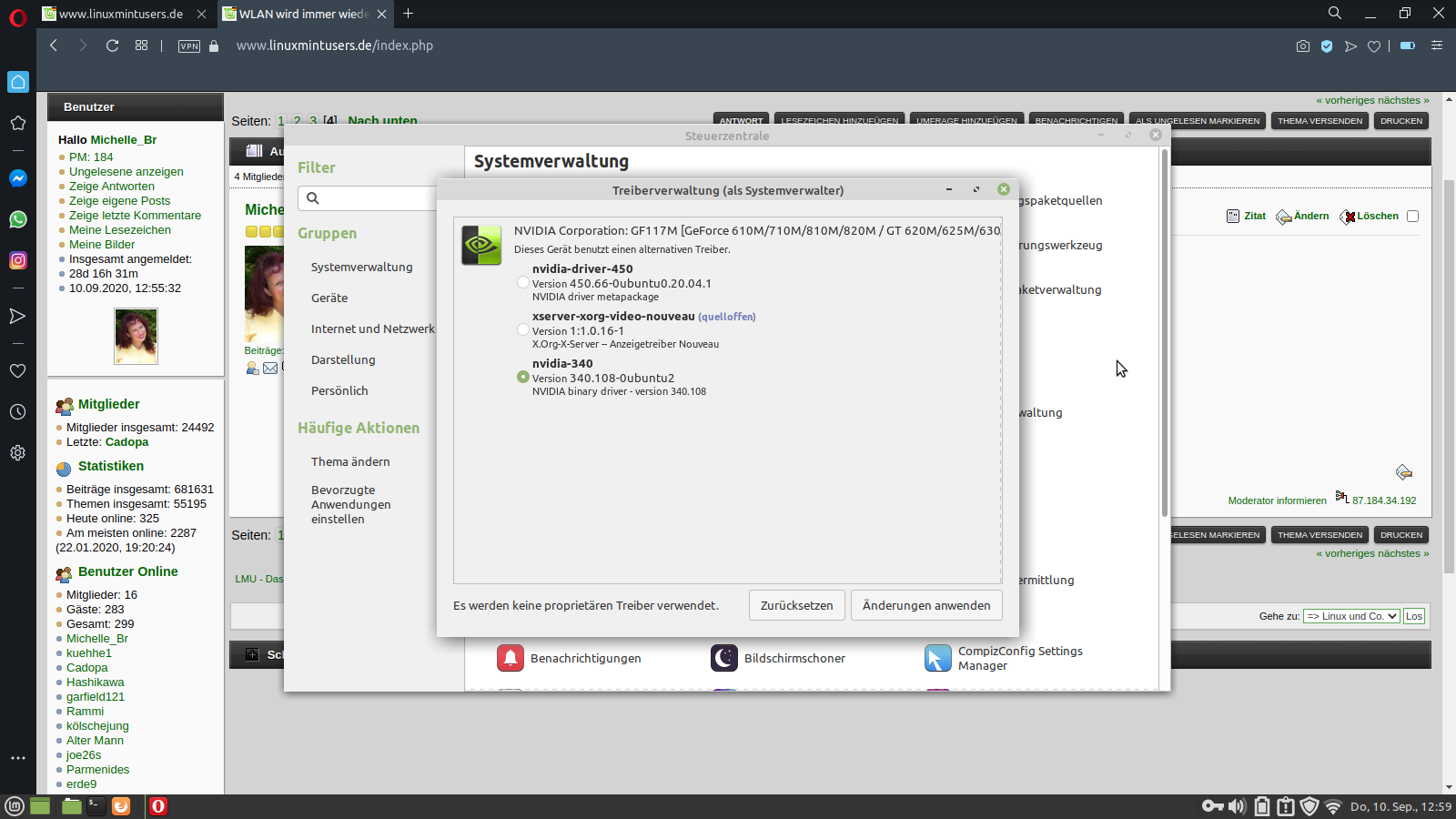This screenshot has width=1456, height=819.
Task: Select the xserver-xorg-video-nouveau driver option
Action: pos(523,329)
